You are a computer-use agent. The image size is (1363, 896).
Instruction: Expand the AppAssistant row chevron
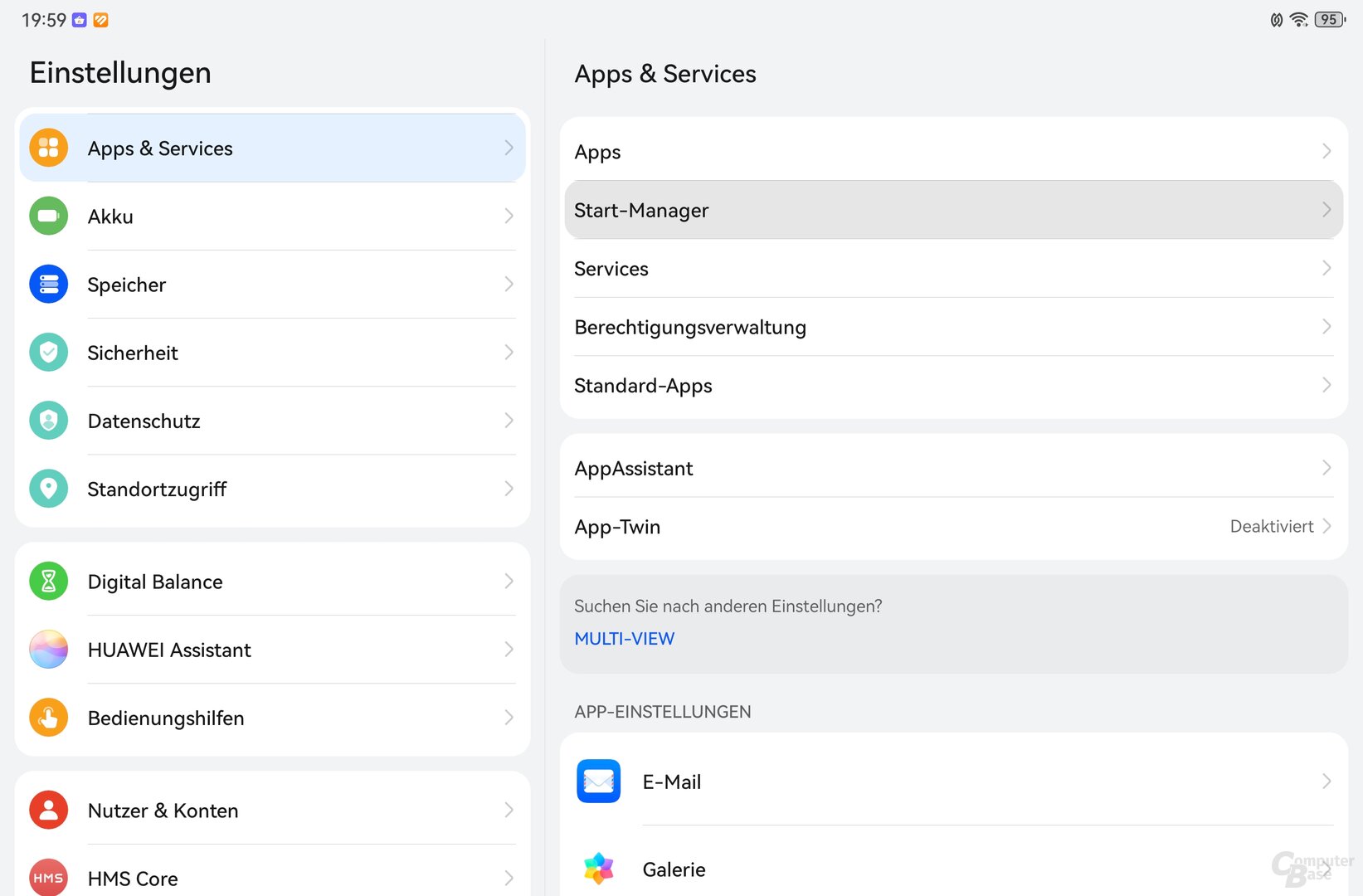click(1326, 468)
